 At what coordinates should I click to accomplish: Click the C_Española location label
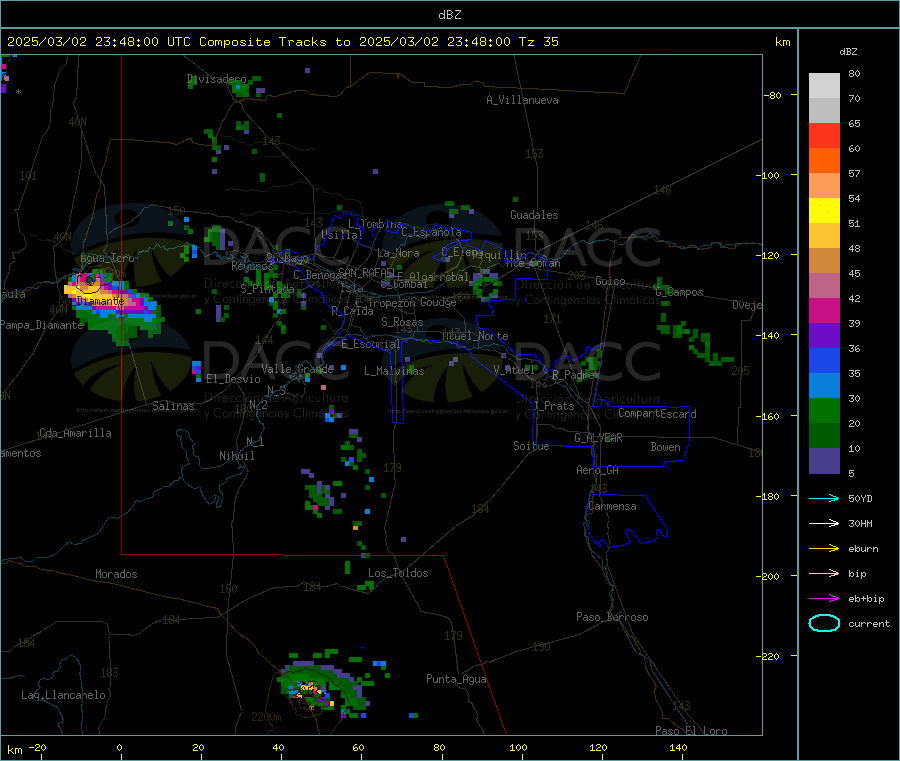(x=431, y=232)
